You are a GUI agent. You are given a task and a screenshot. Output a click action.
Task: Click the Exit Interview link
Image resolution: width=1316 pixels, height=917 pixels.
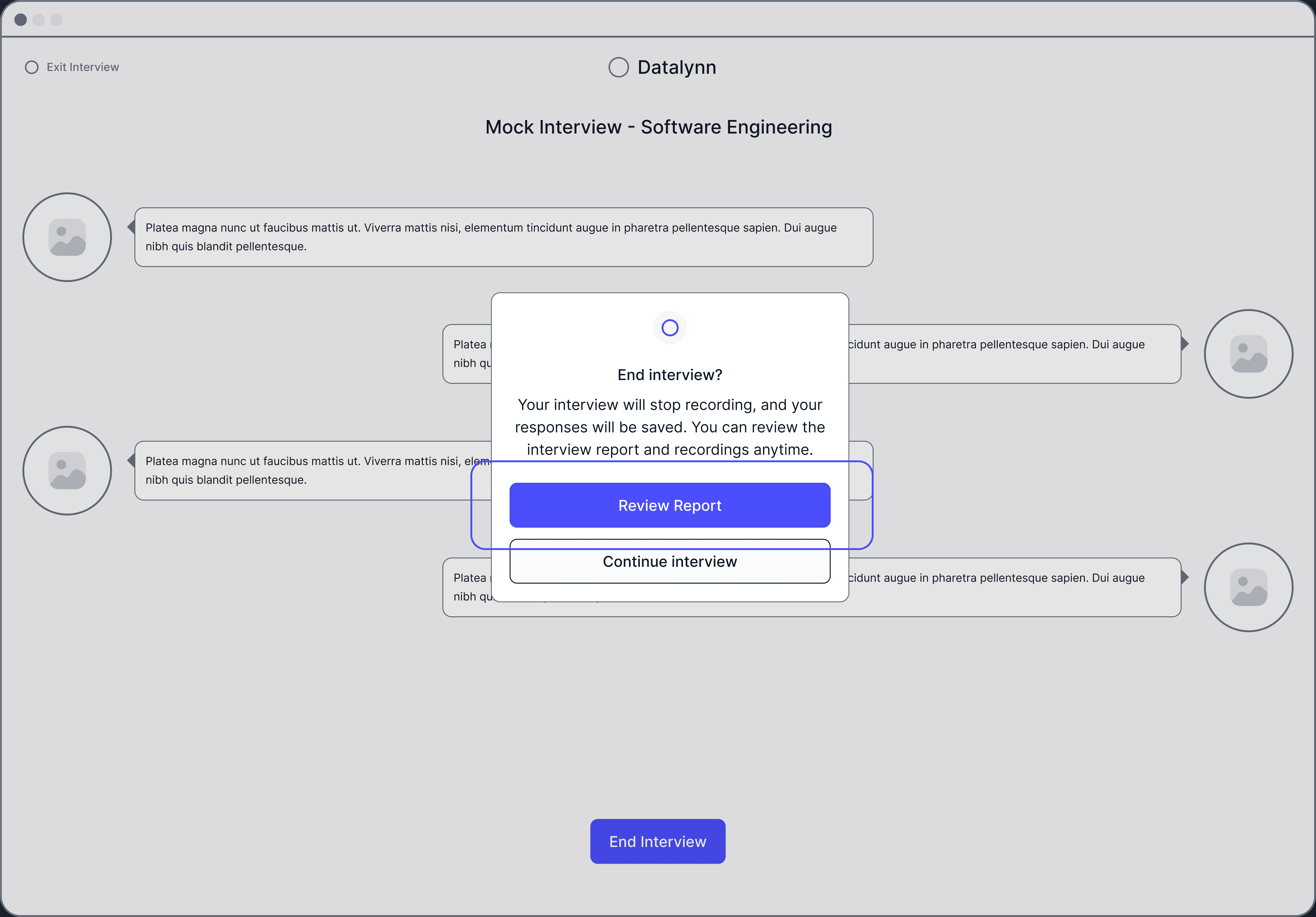[83, 67]
